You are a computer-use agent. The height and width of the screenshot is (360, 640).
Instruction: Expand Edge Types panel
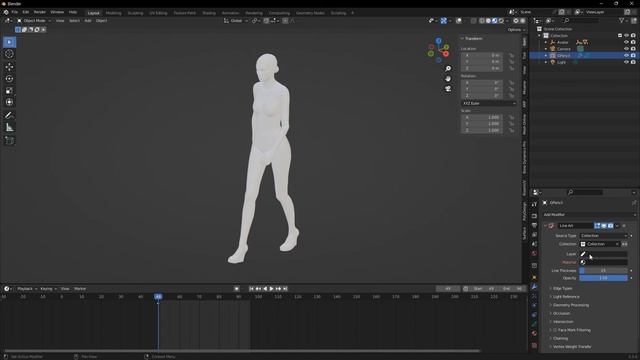562,289
